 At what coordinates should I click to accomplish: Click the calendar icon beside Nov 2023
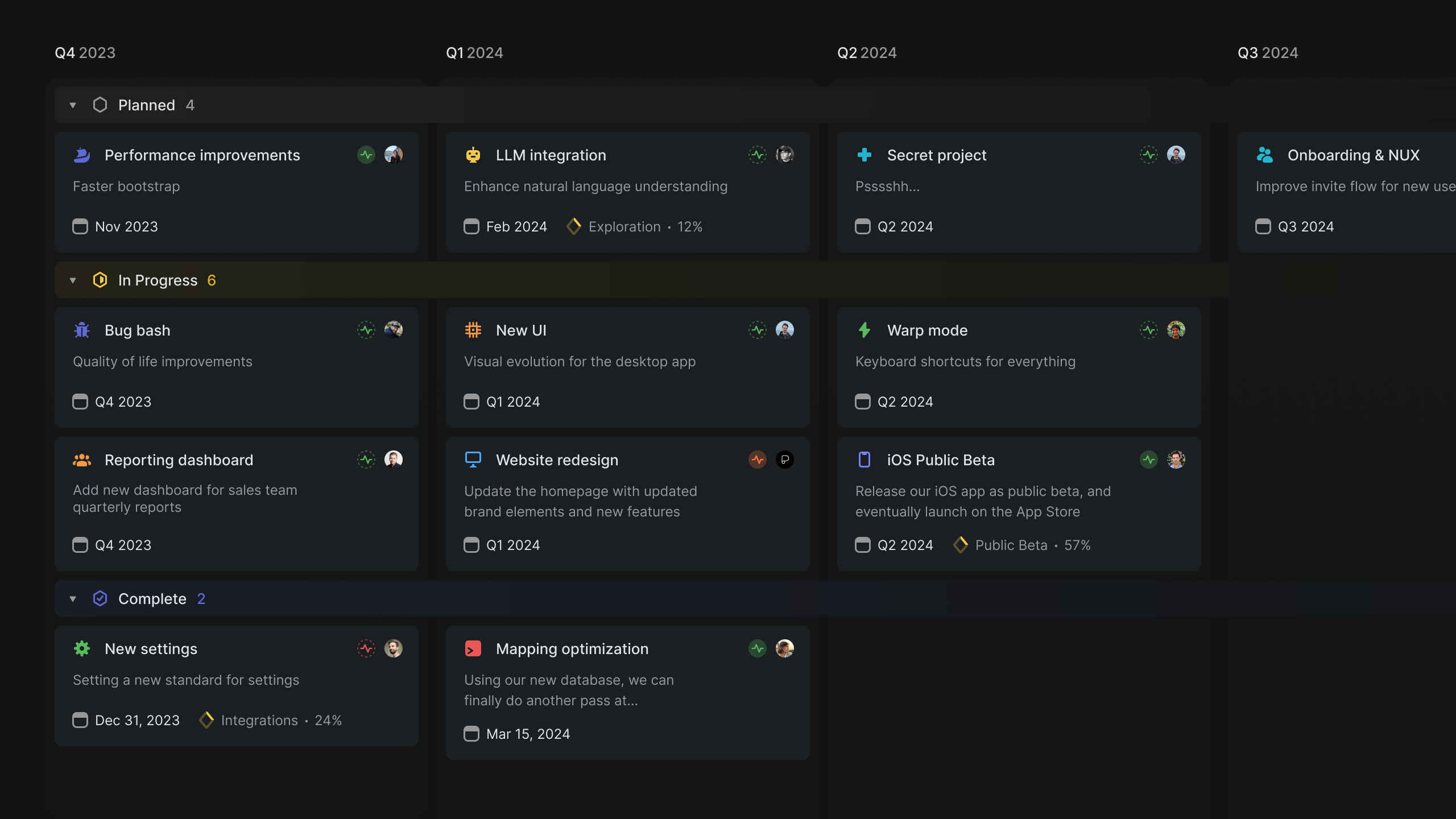(x=80, y=226)
